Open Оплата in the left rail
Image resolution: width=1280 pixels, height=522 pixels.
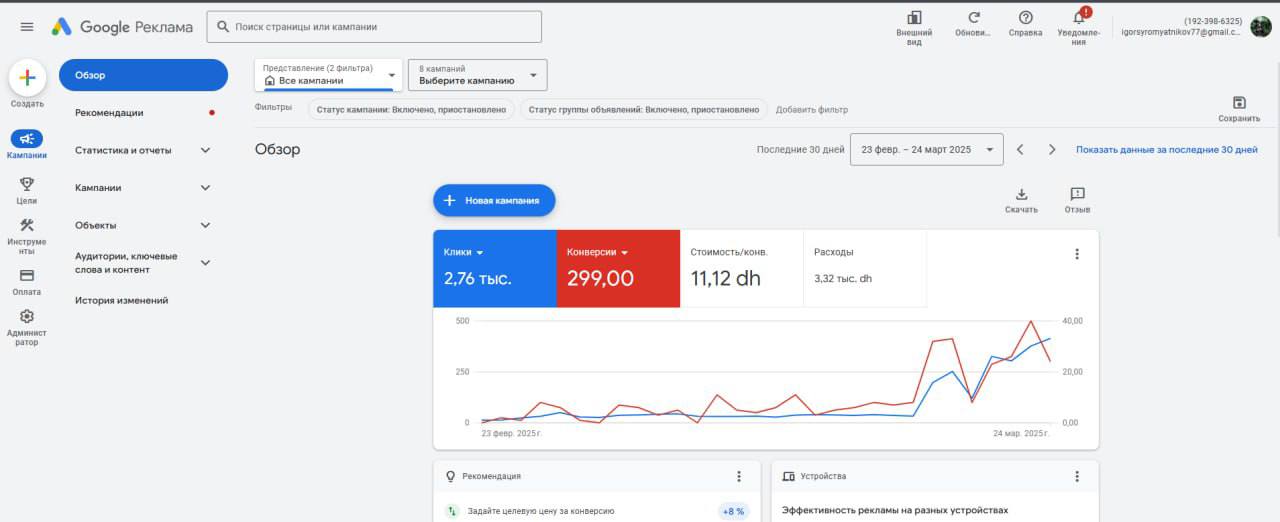[27, 282]
